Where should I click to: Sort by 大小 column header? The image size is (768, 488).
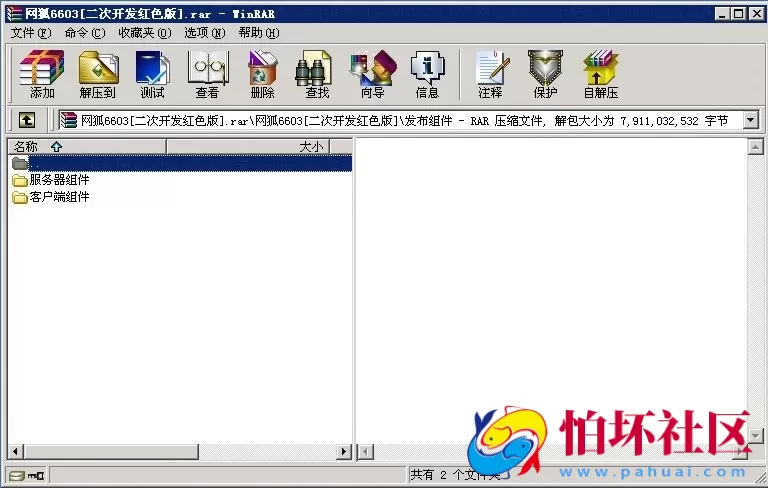tap(260, 147)
